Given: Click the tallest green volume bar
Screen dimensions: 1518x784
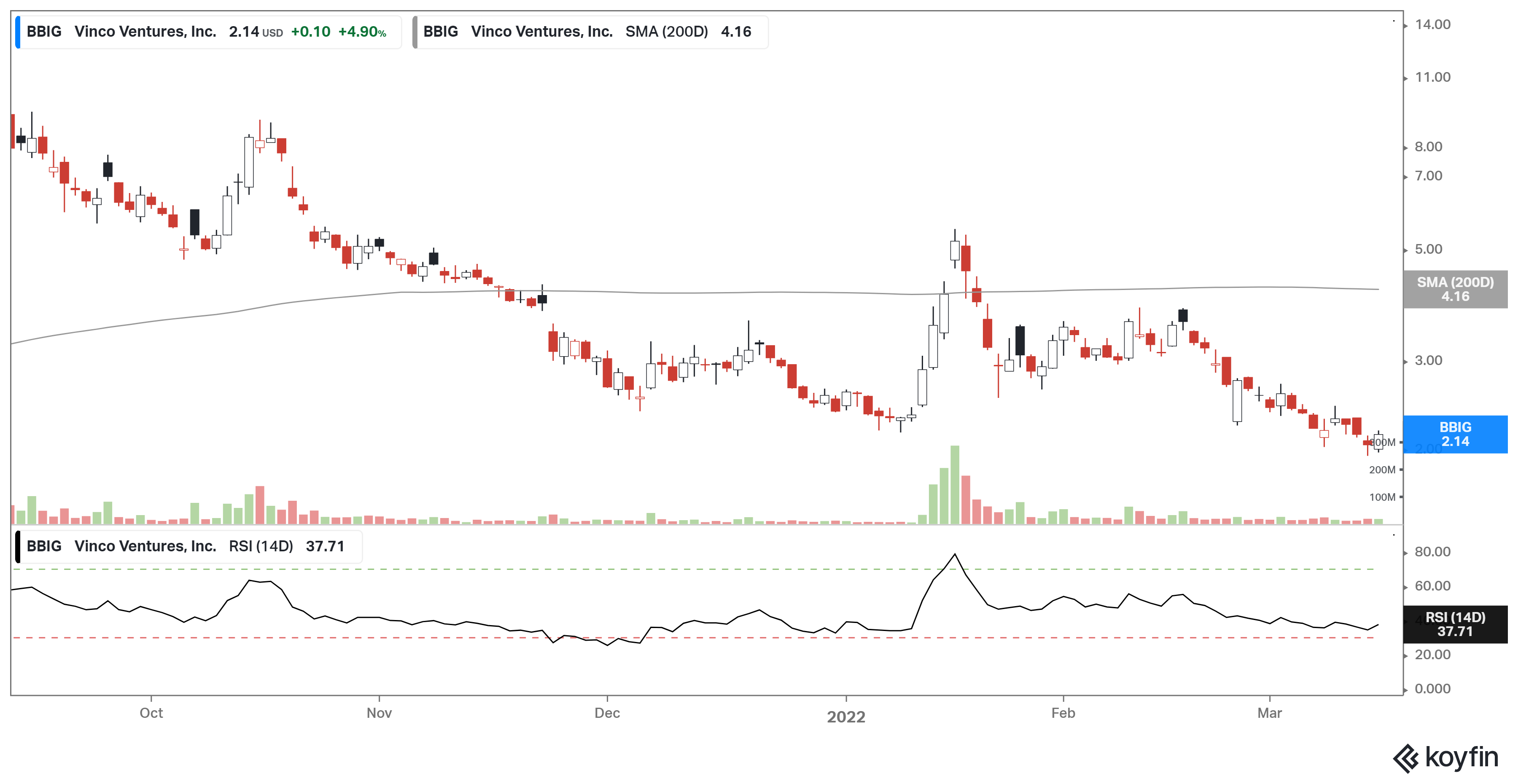Looking at the screenshot, I should [x=955, y=484].
